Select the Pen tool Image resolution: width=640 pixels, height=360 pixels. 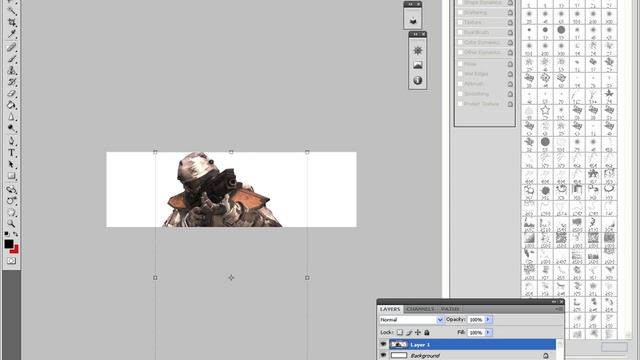pos(11,142)
